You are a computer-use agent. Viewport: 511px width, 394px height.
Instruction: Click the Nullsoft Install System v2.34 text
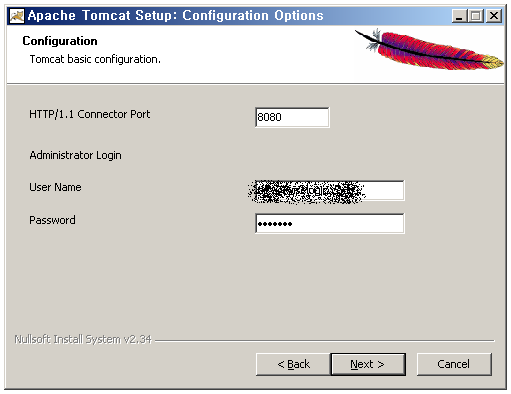tap(83, 339)
